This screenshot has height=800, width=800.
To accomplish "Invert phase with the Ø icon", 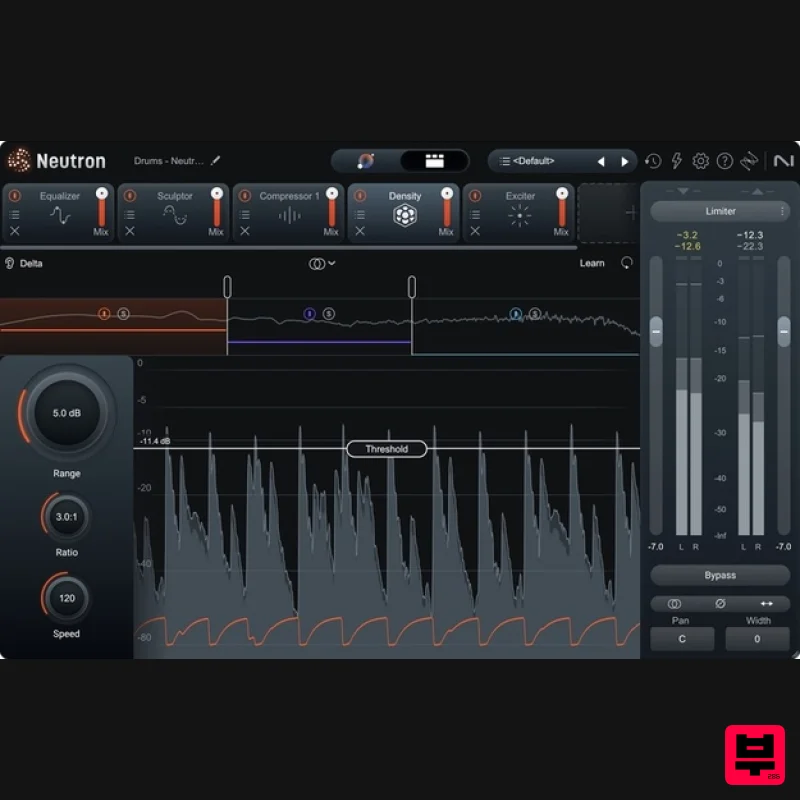I will tap(720, 604).
